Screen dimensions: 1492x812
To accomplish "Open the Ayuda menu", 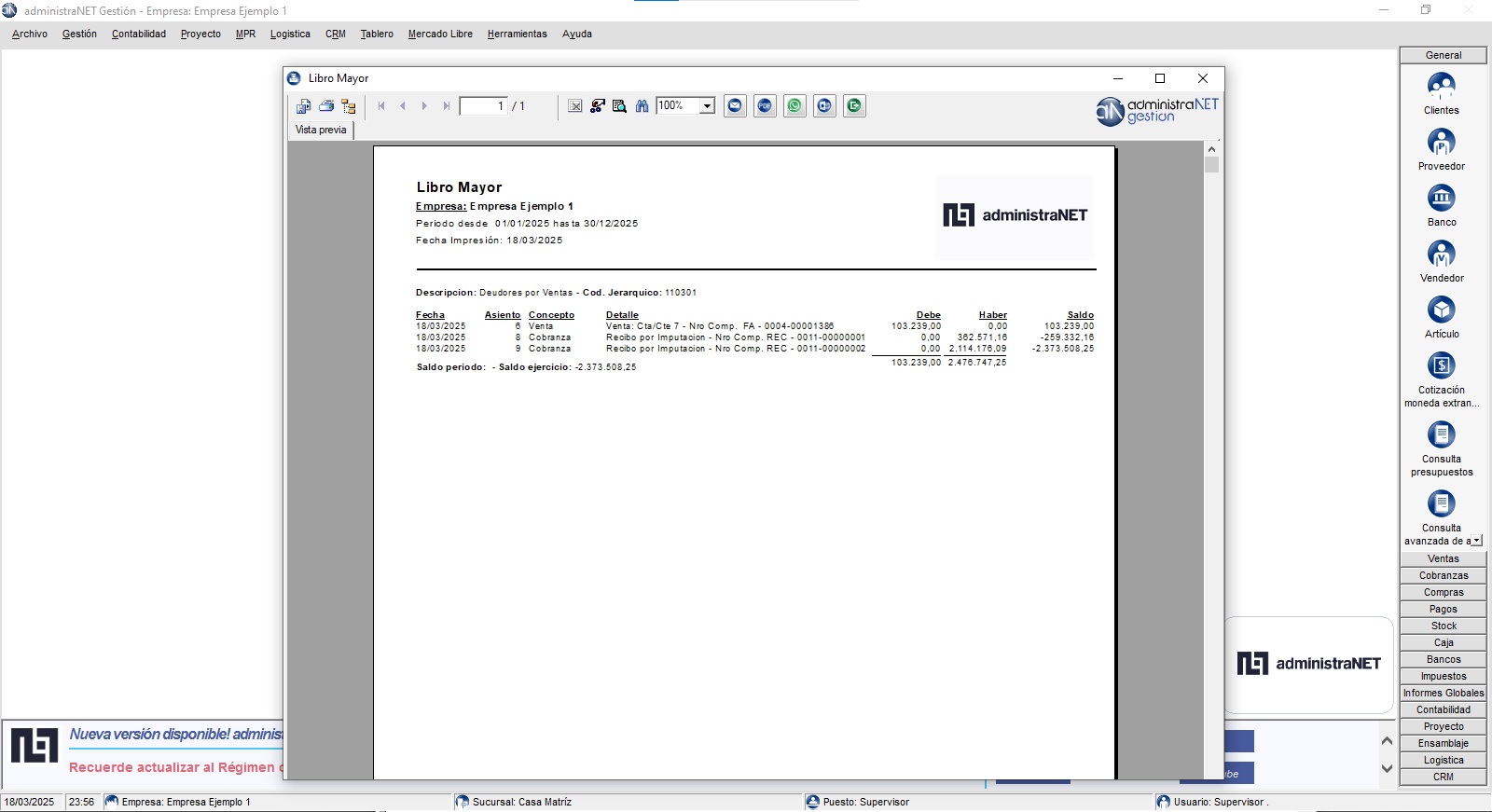I will click(x=577, y=34).
